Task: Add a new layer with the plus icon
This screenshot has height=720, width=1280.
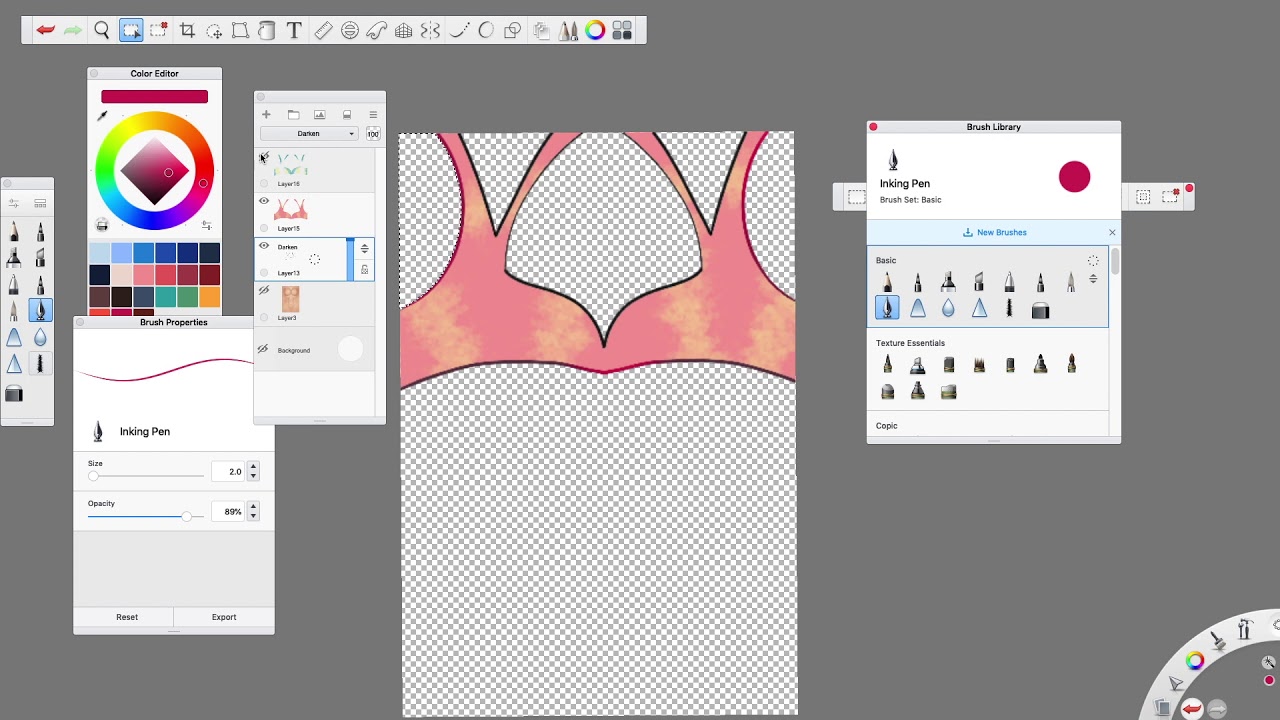Action: [266, 115]
